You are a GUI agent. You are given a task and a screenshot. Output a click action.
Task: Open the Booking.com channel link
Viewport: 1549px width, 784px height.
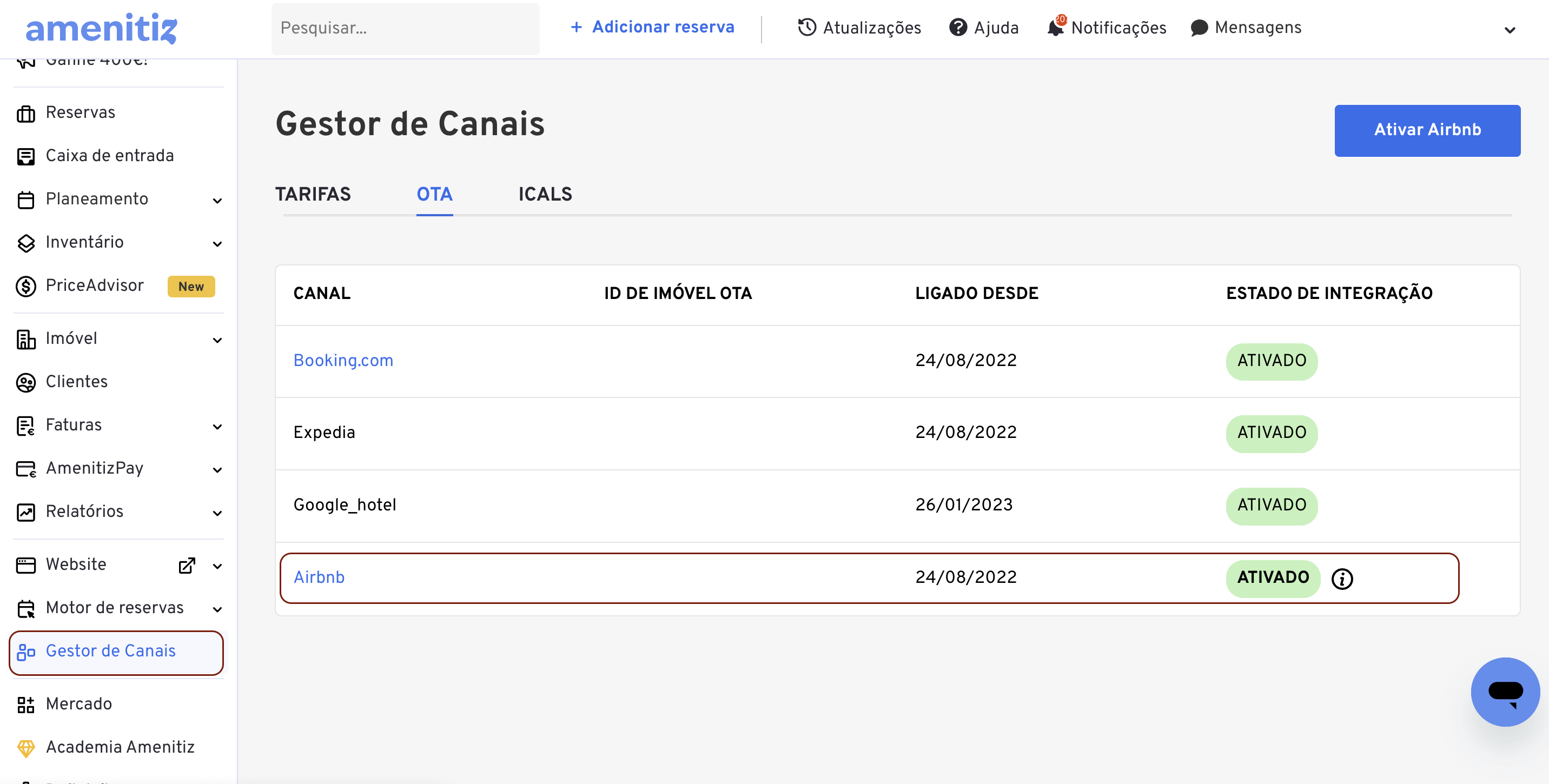343,361
